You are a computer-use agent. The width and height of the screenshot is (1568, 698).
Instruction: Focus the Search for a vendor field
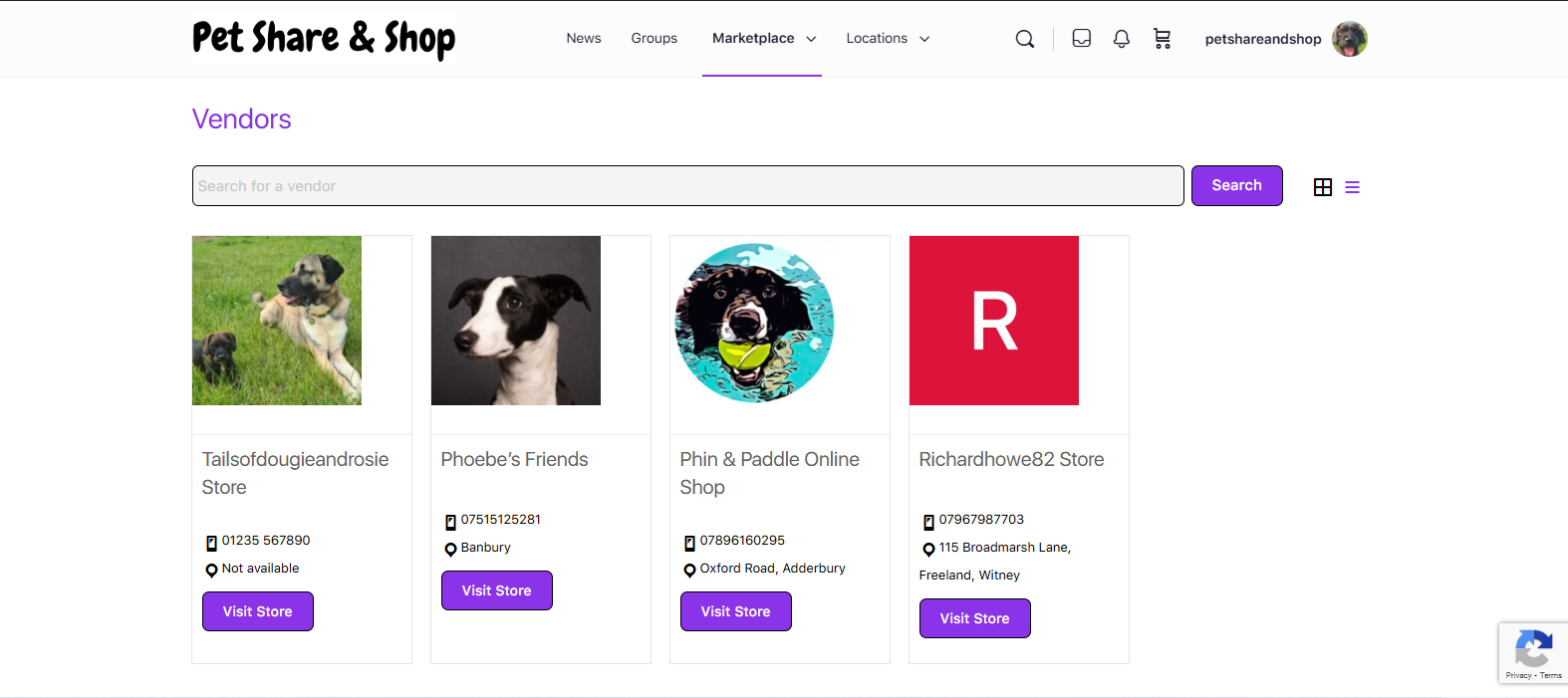687,186
